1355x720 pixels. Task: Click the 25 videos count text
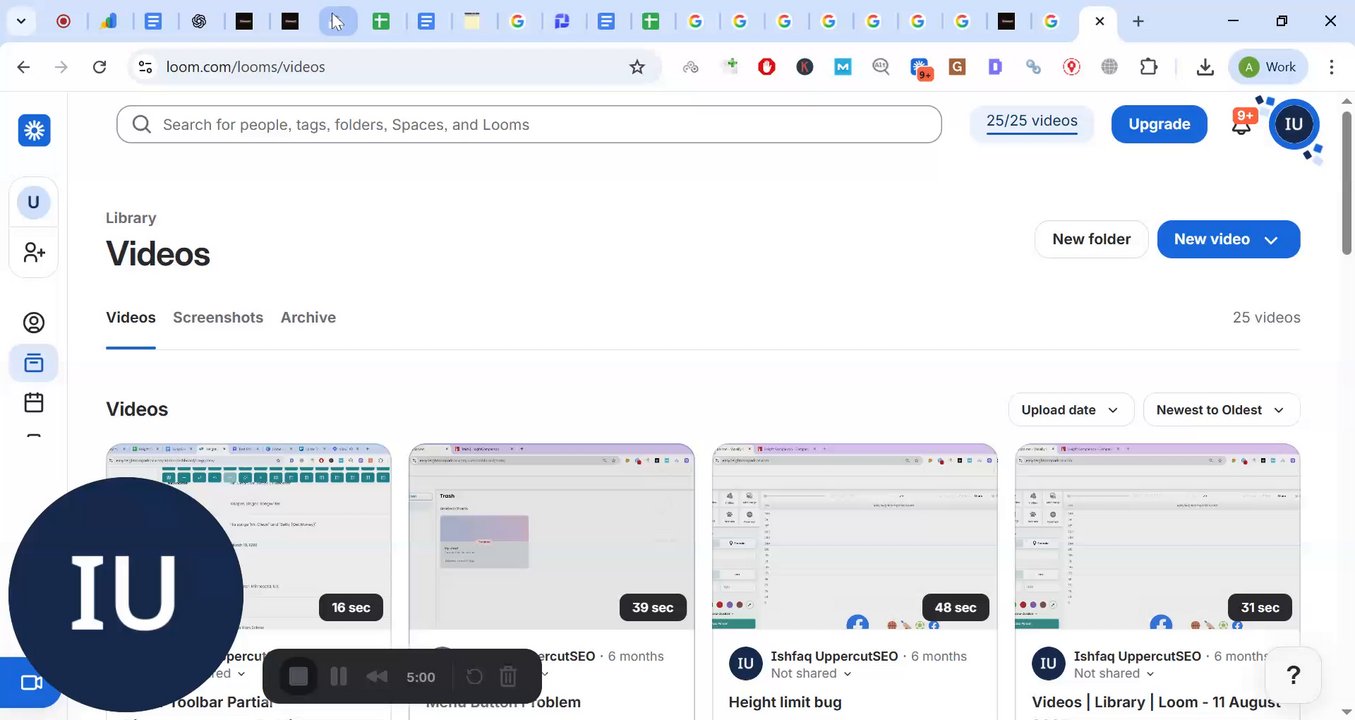(1266, 317)
